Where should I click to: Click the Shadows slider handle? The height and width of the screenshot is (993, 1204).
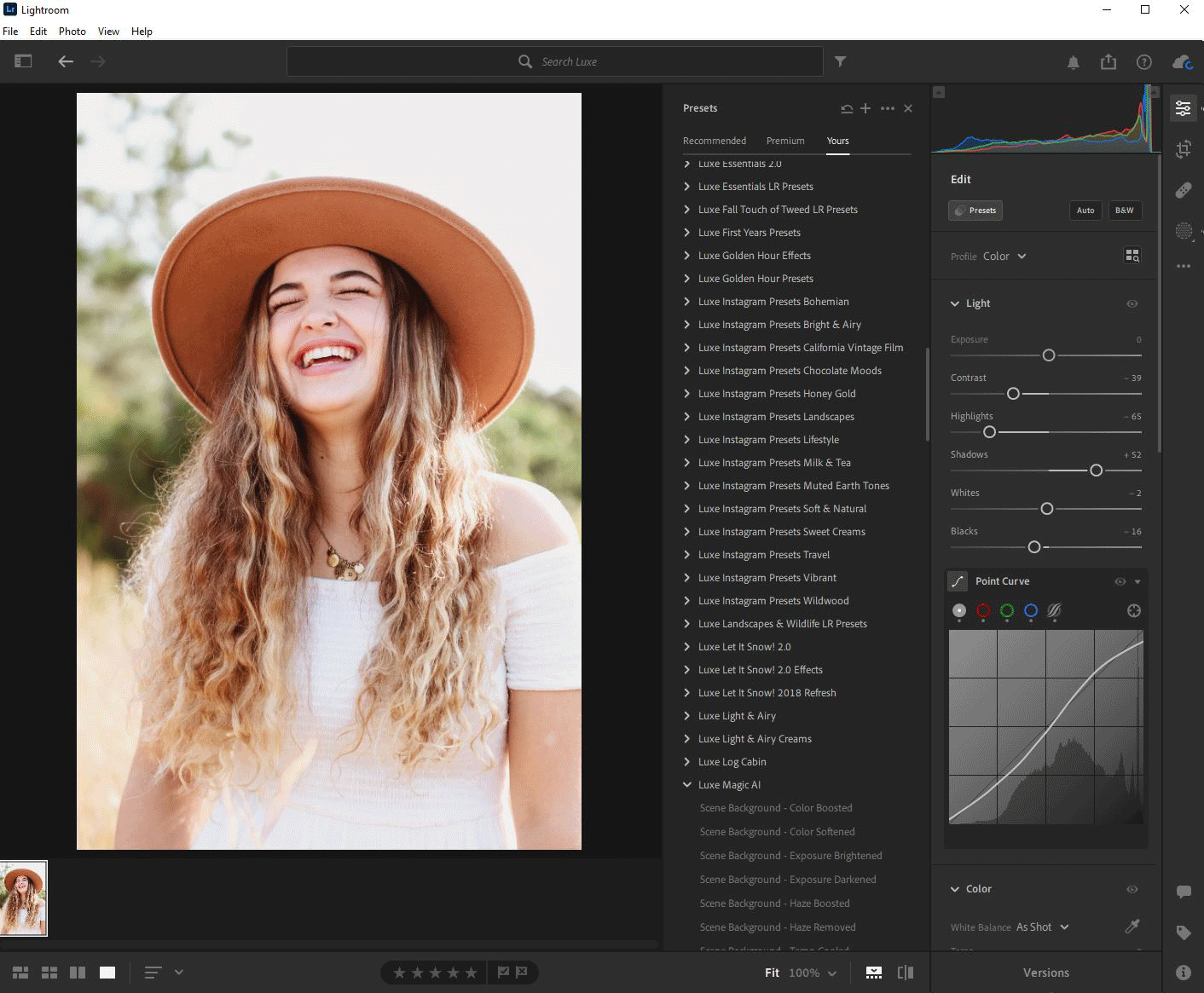[x=1097, y=471]
